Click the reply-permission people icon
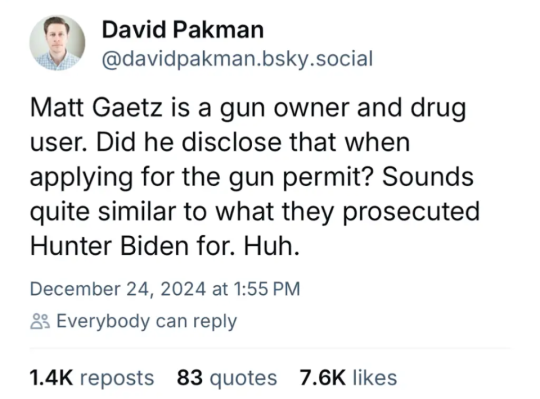The image size is (540, 399). tap(40, 321)
